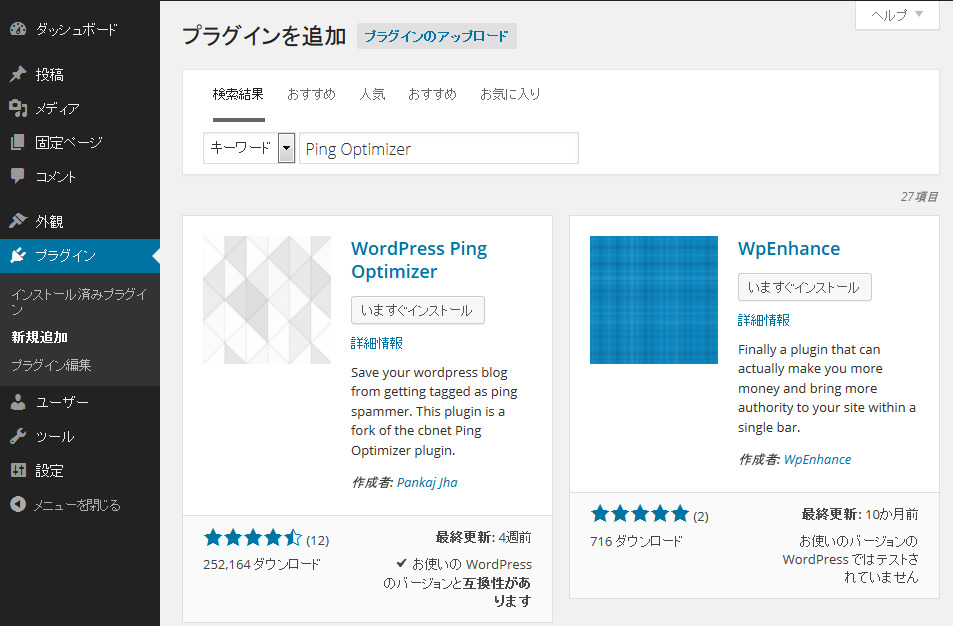953x626 pixels.
Task: Select 新規追加 submenu item
Action: [40, 337]
